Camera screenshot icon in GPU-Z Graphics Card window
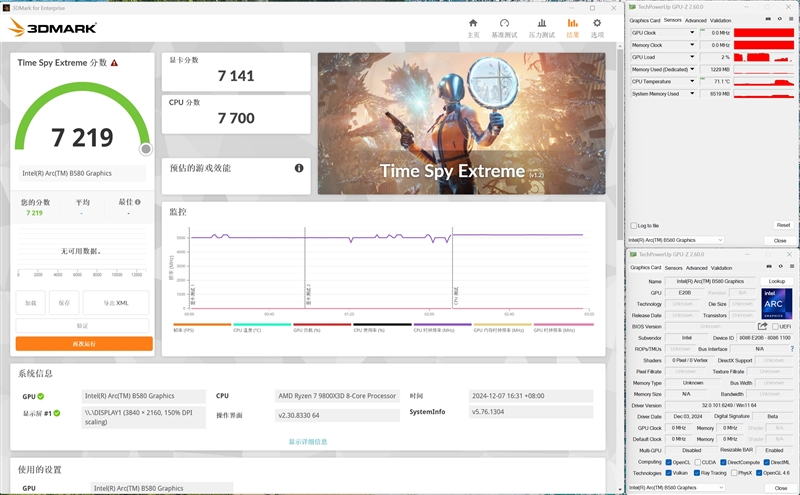Image resolution: width=800 pixels, height=495 pixels. [769, 266]
